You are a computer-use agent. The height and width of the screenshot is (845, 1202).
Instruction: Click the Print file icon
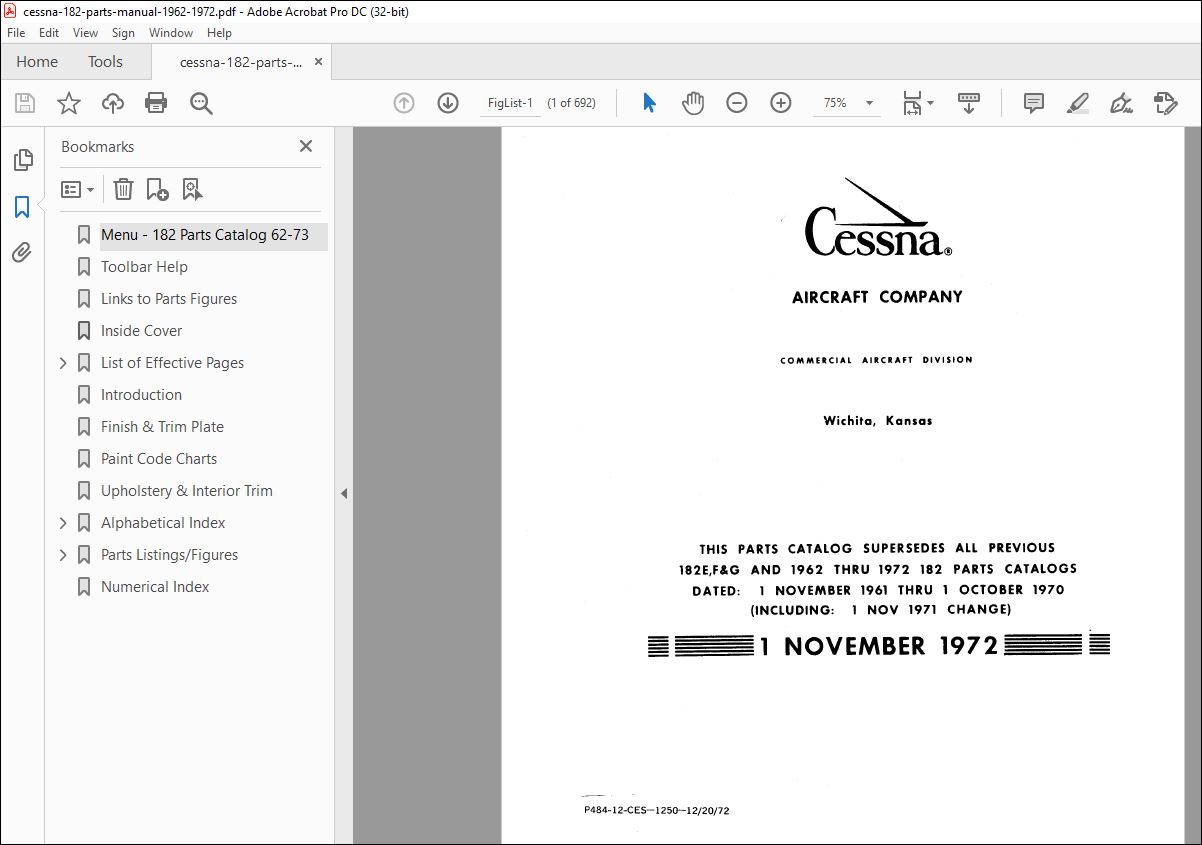(x=156, y=103)
